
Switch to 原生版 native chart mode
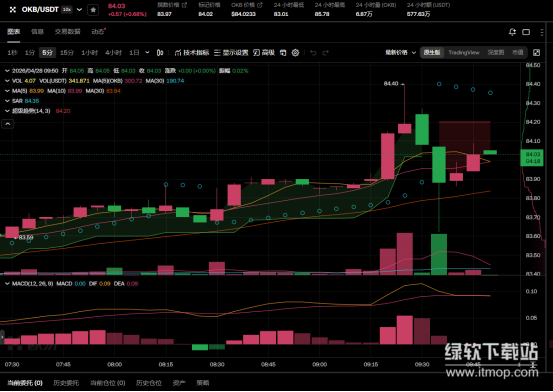(x=432, y=53)
